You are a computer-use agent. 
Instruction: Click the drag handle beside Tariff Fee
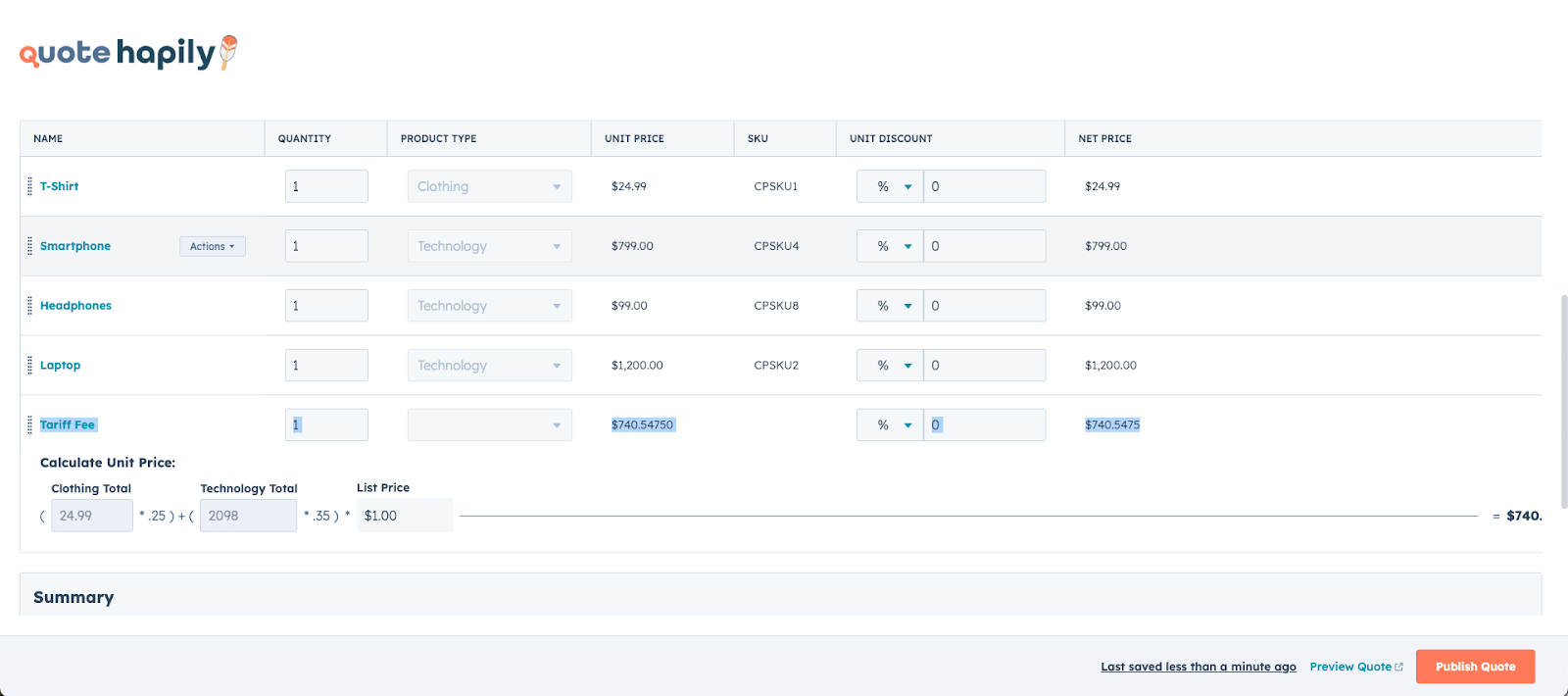point(29,425)
